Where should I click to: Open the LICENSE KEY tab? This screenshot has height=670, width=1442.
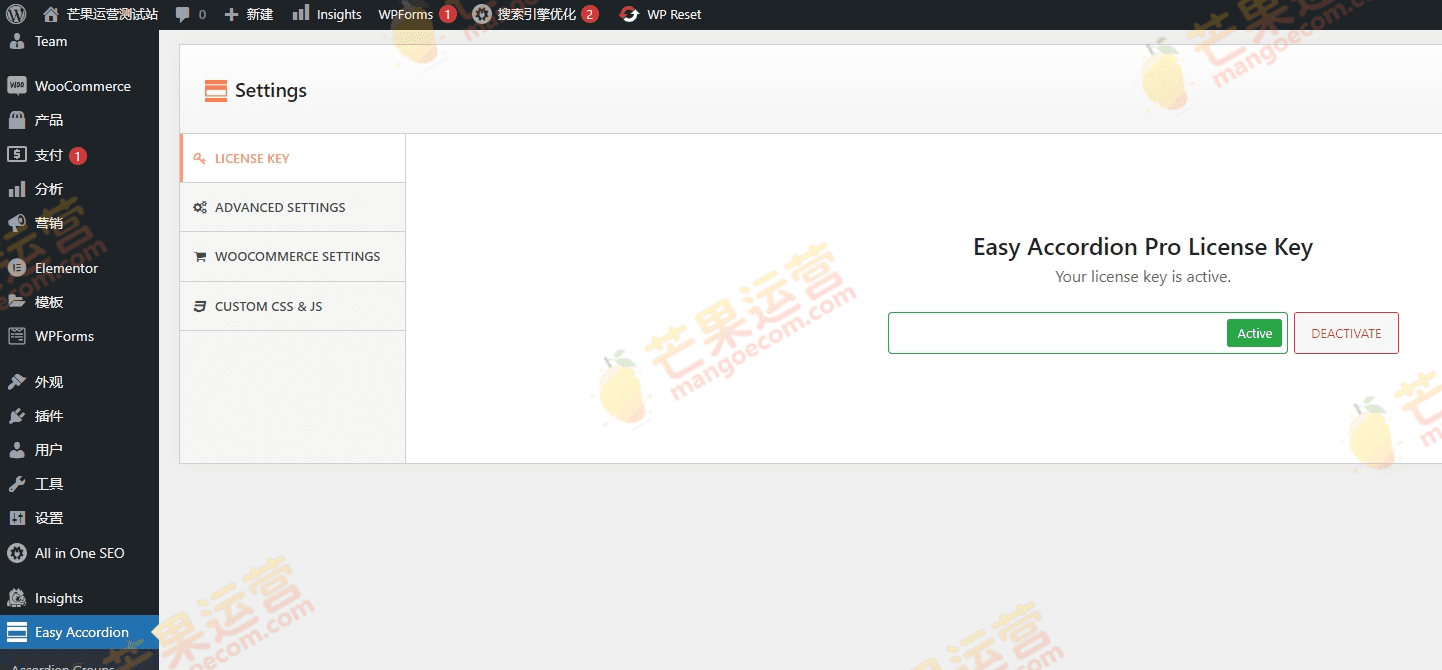[293, 158]
